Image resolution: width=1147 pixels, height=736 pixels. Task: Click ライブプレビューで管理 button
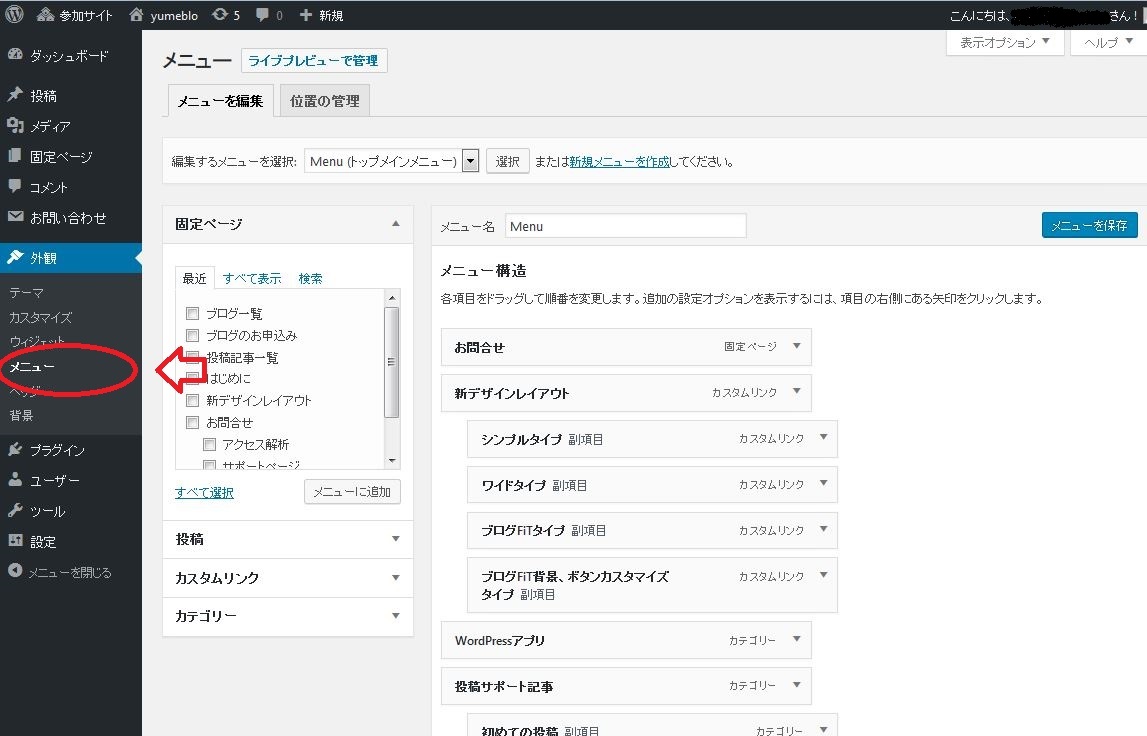314,61
